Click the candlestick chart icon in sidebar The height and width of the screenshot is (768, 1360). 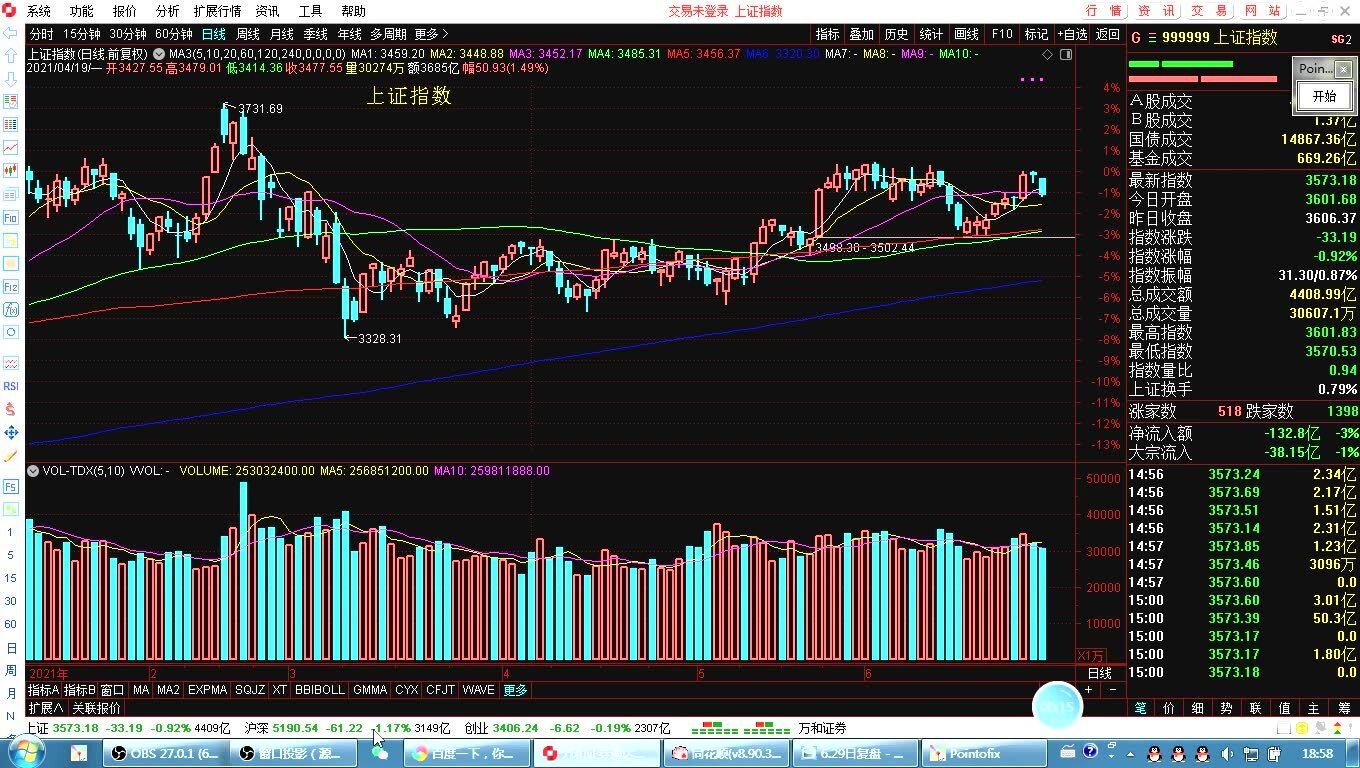click(x=11, y=170)
